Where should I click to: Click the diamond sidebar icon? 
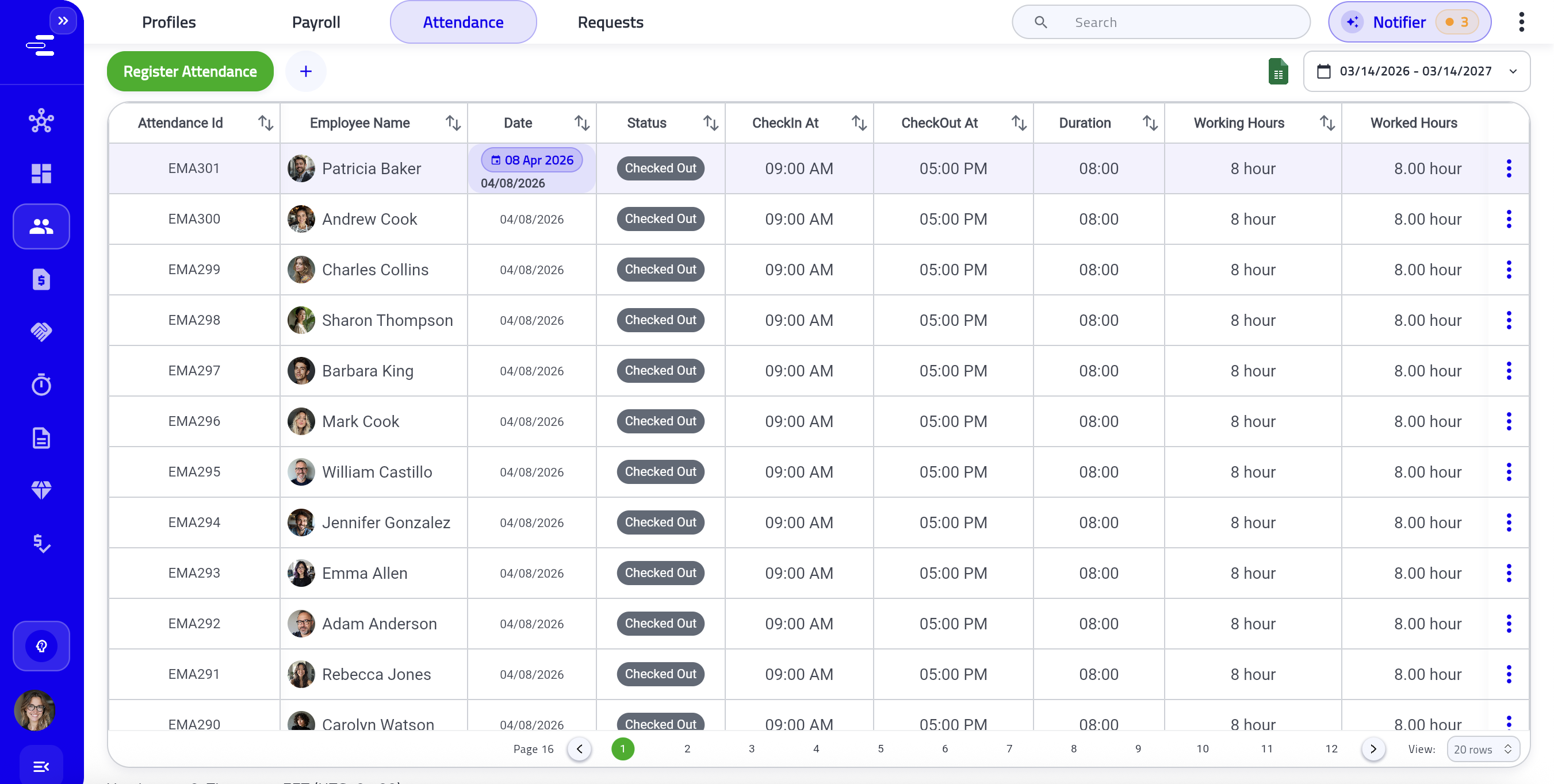41,490
